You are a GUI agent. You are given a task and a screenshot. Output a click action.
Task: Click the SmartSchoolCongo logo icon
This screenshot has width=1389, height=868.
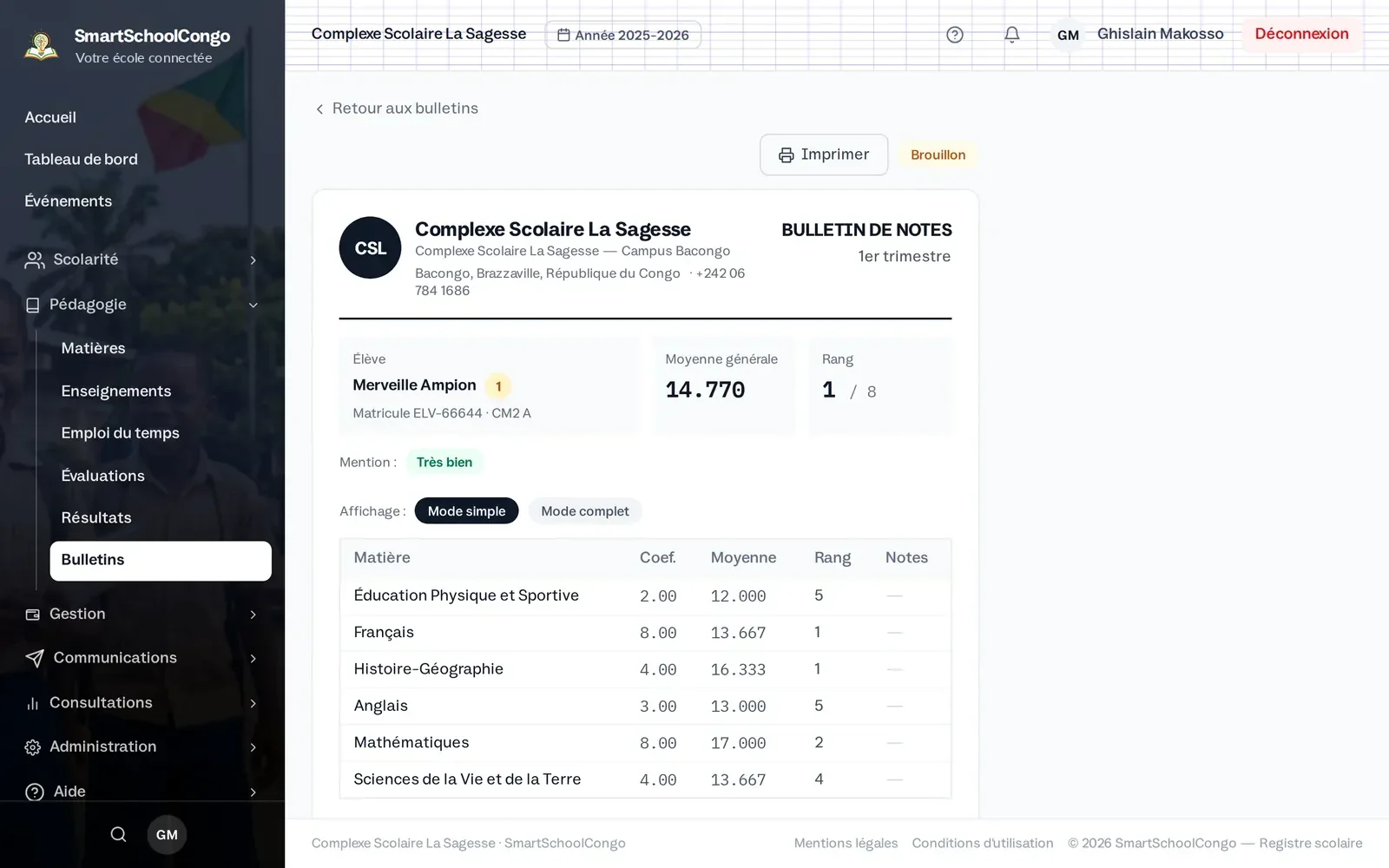coord(41,45)
